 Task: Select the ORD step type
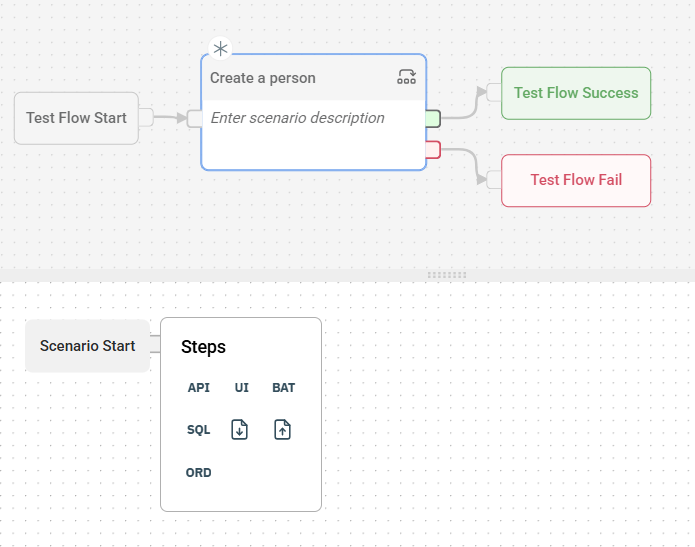tap(199, 472)
